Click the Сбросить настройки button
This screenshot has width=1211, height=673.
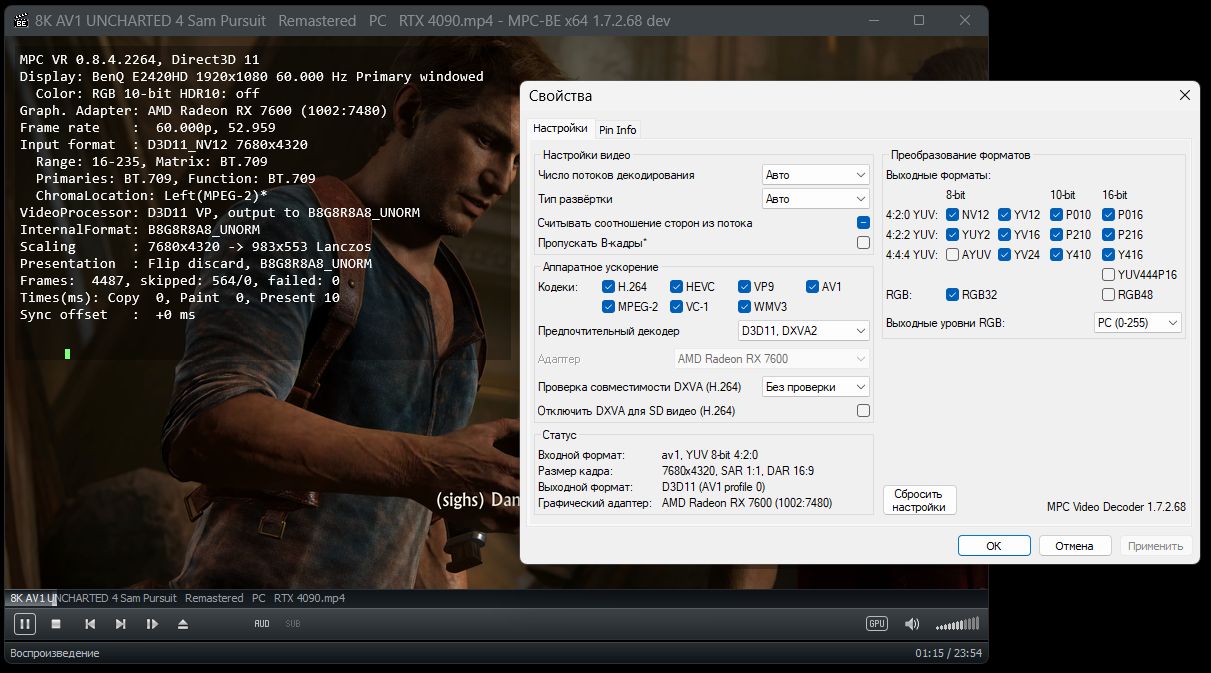pyautogui.click(x=920, y=500)
